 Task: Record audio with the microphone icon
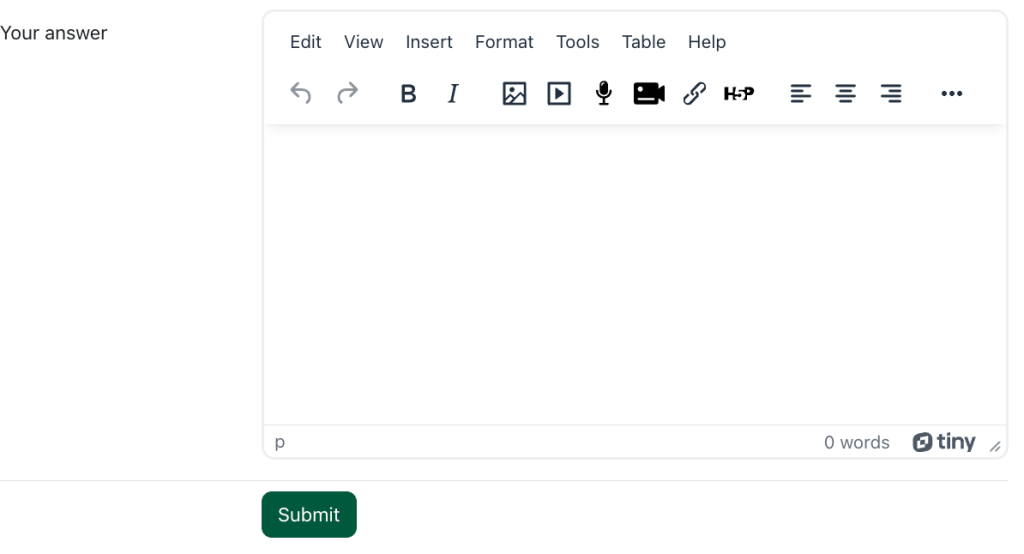pos(604,94)
